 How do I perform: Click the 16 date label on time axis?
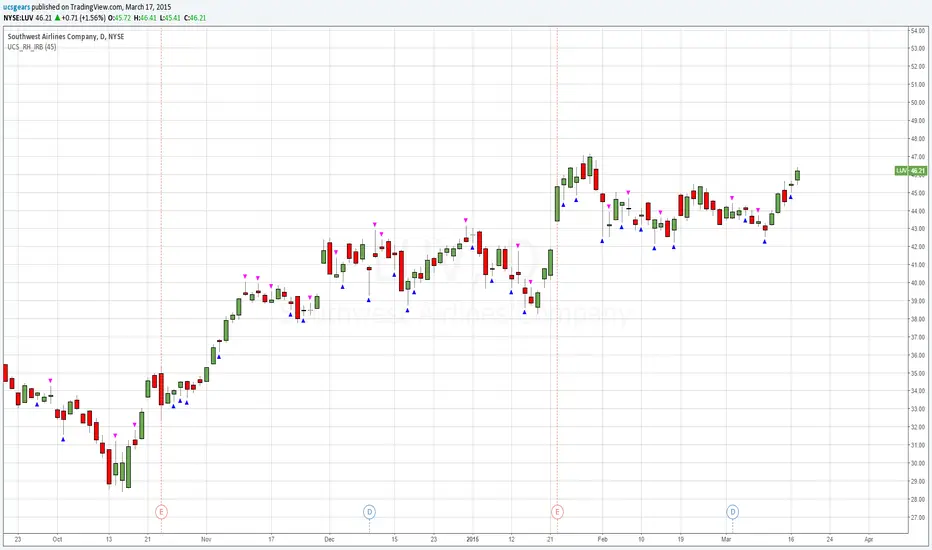(x=791, y=539)
